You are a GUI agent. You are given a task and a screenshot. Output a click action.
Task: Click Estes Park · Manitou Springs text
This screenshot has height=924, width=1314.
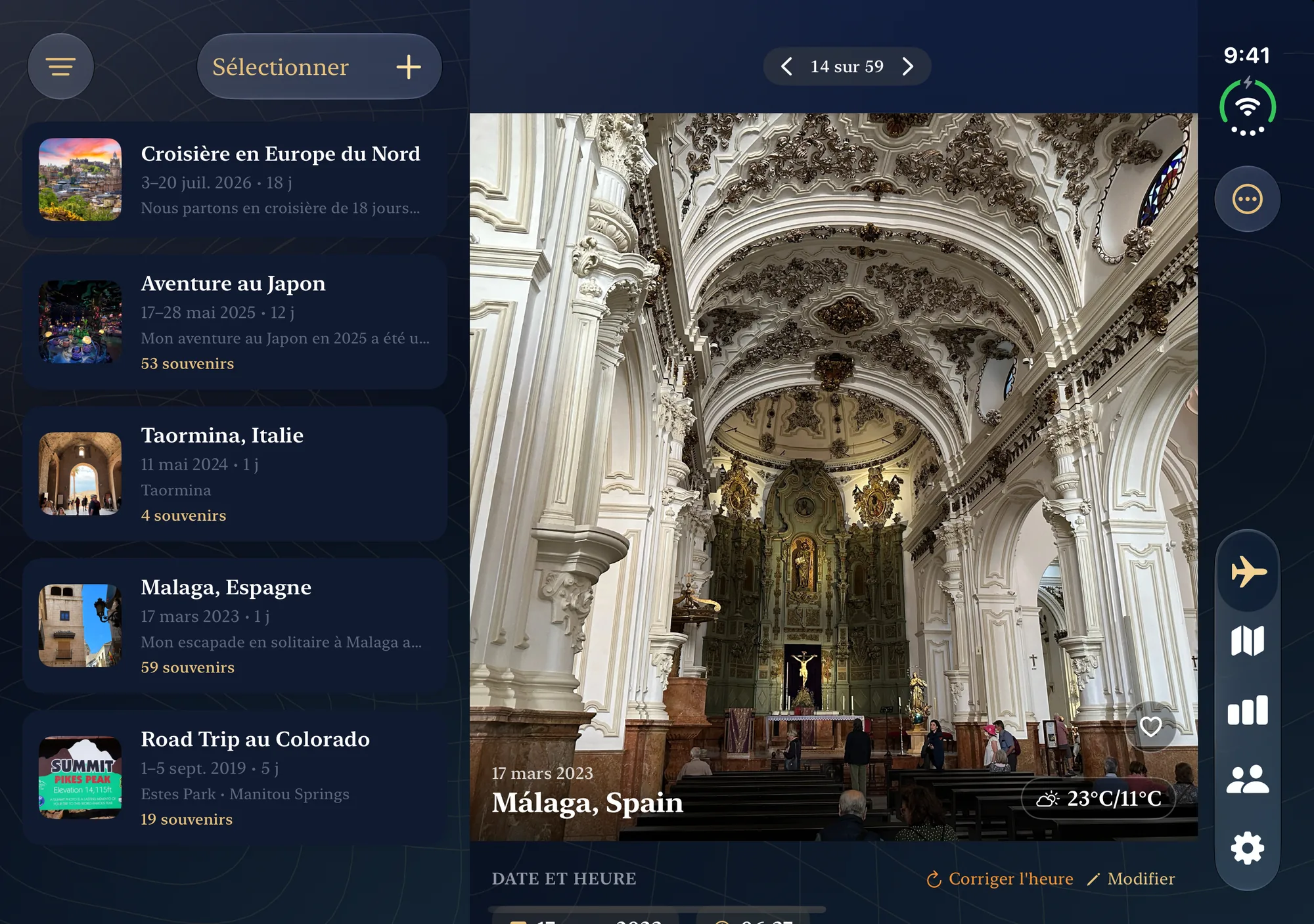pos(245,794)
